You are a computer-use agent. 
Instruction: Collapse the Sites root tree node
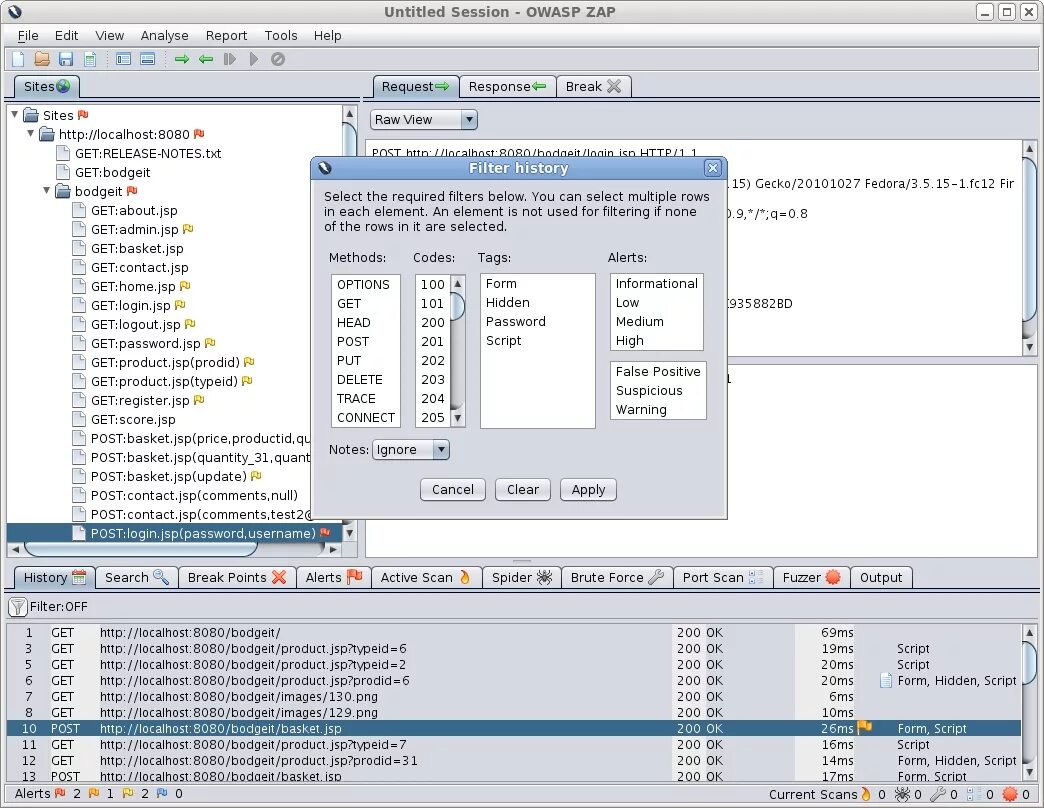pos(15,114)
